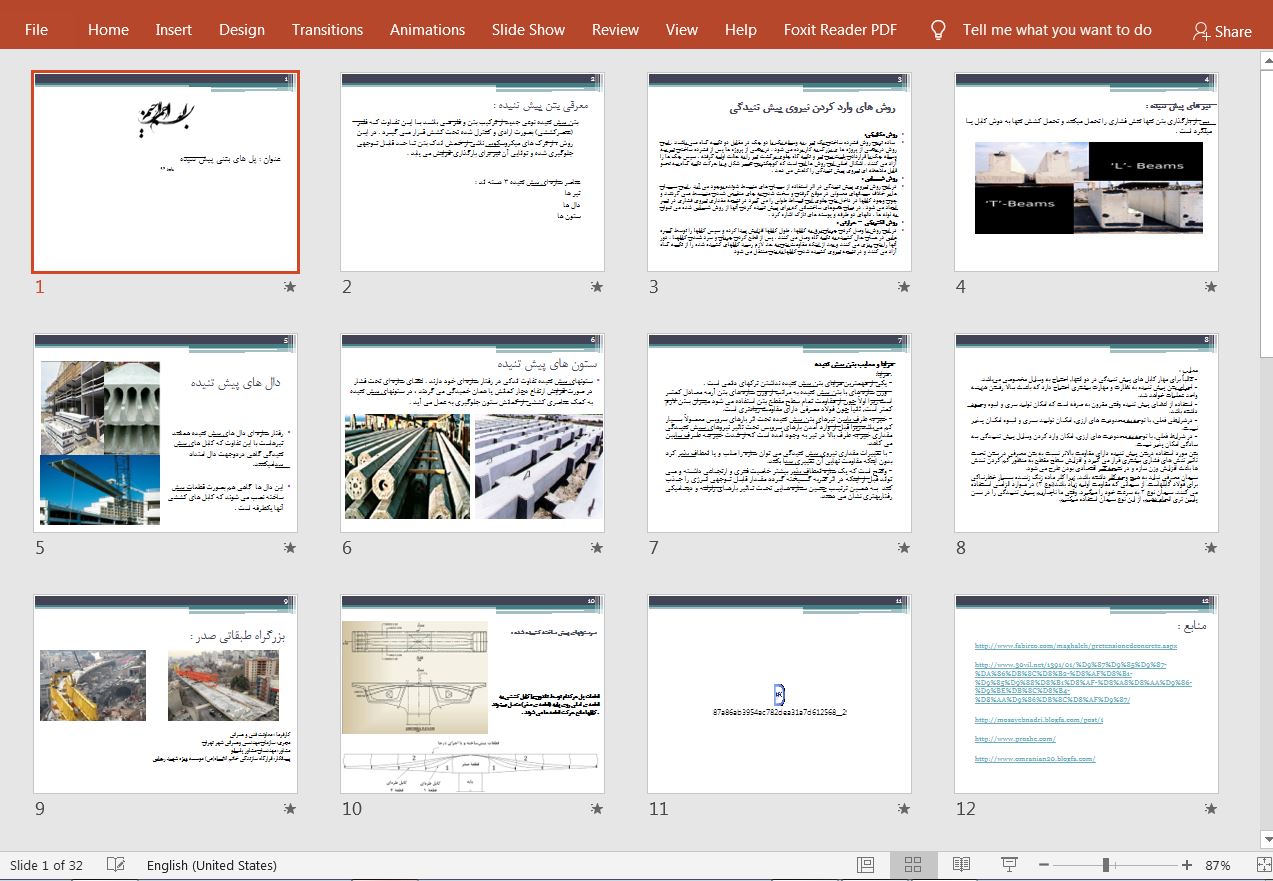Click the spell check notes icon
Screen dimensions: 1273x881
(116, 865)
